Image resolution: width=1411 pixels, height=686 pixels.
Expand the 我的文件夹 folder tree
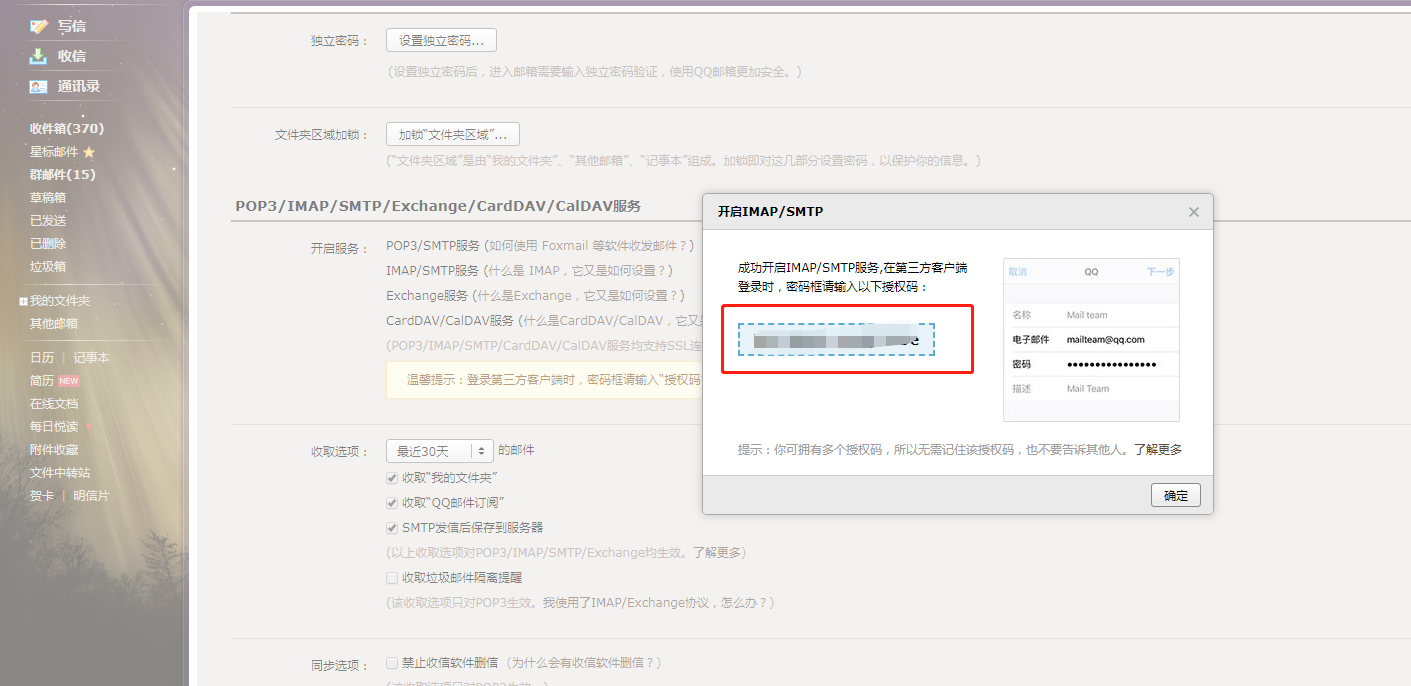23,301
